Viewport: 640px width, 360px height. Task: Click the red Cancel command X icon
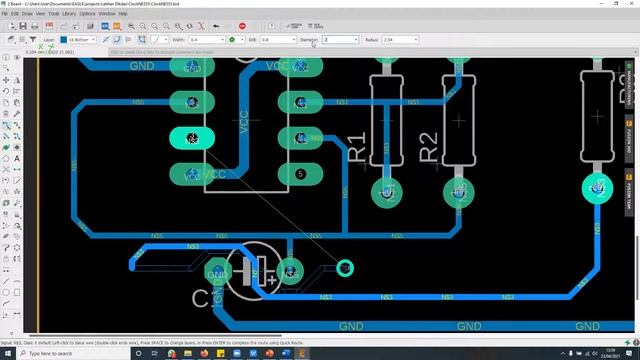coord(201,26)
